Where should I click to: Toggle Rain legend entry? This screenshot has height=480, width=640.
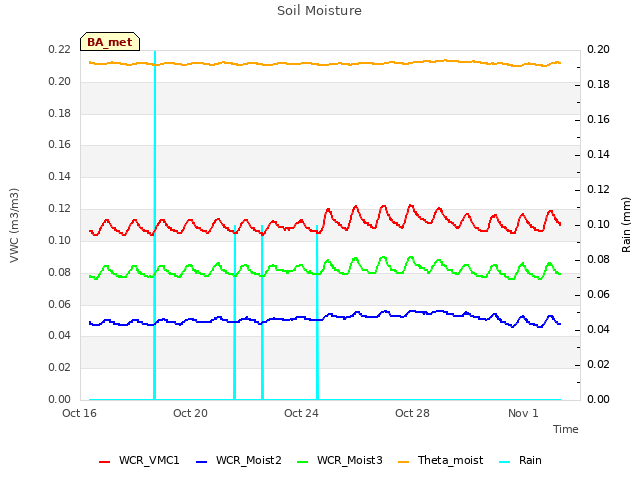520,460
